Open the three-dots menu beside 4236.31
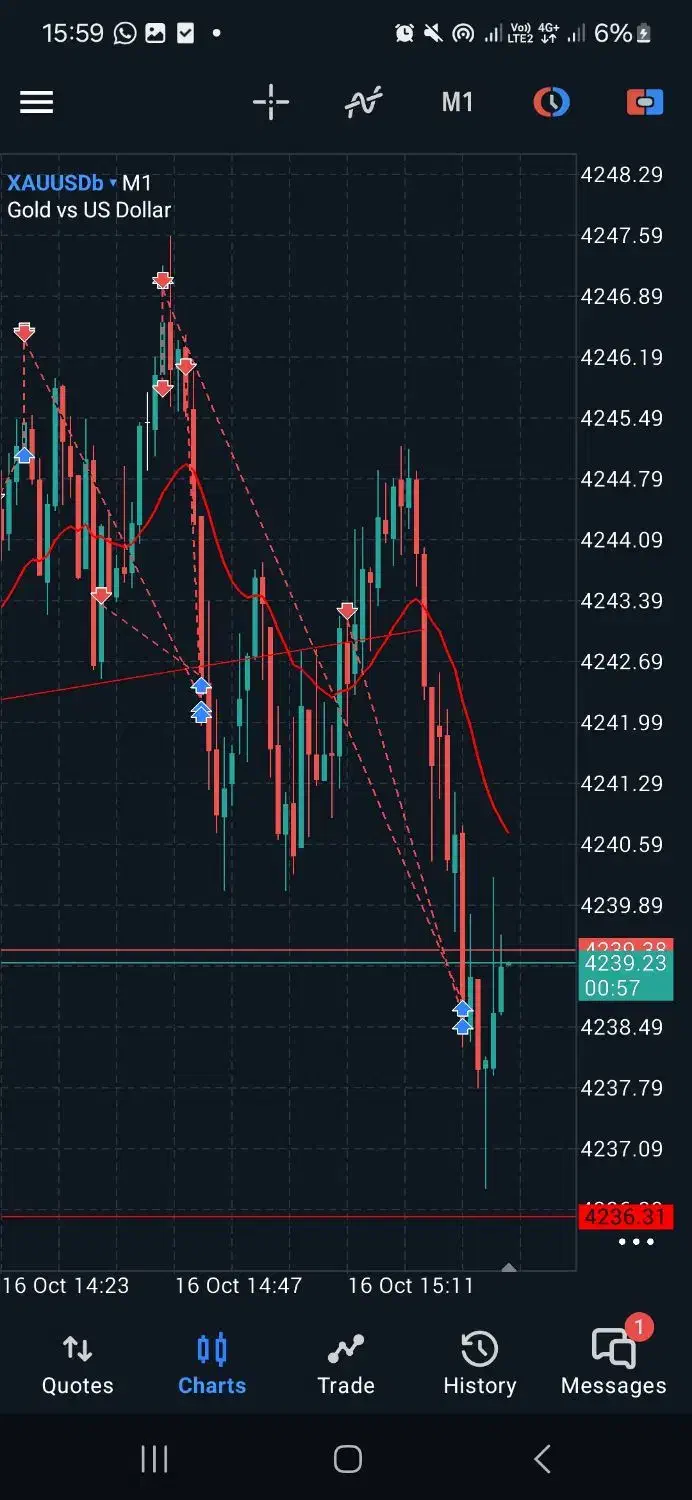The image size is (692, 1500). click(x=636, y=1242)
